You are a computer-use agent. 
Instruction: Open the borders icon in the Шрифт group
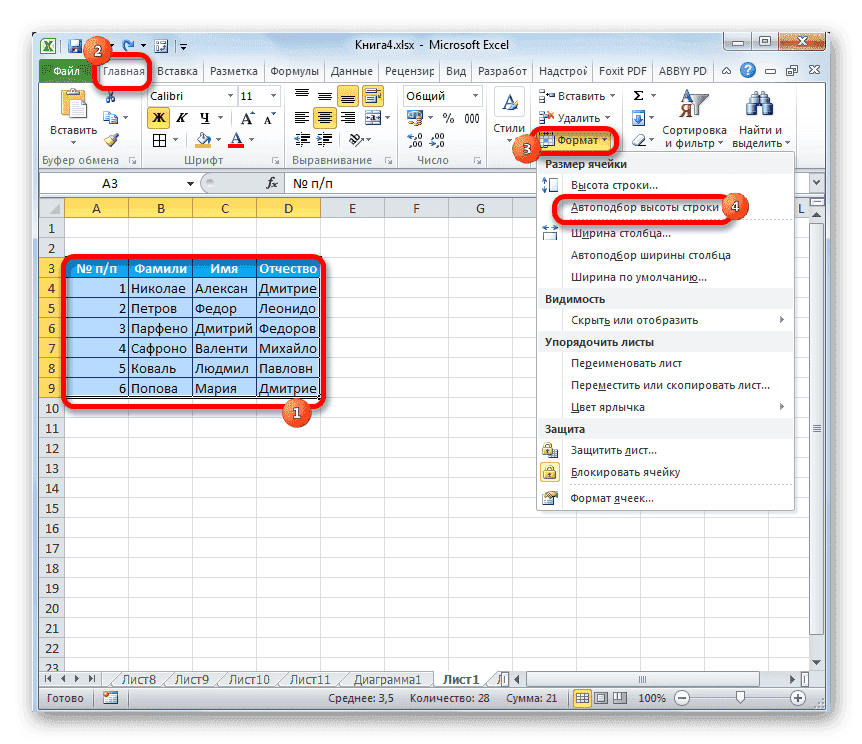[x=159, y=139]
